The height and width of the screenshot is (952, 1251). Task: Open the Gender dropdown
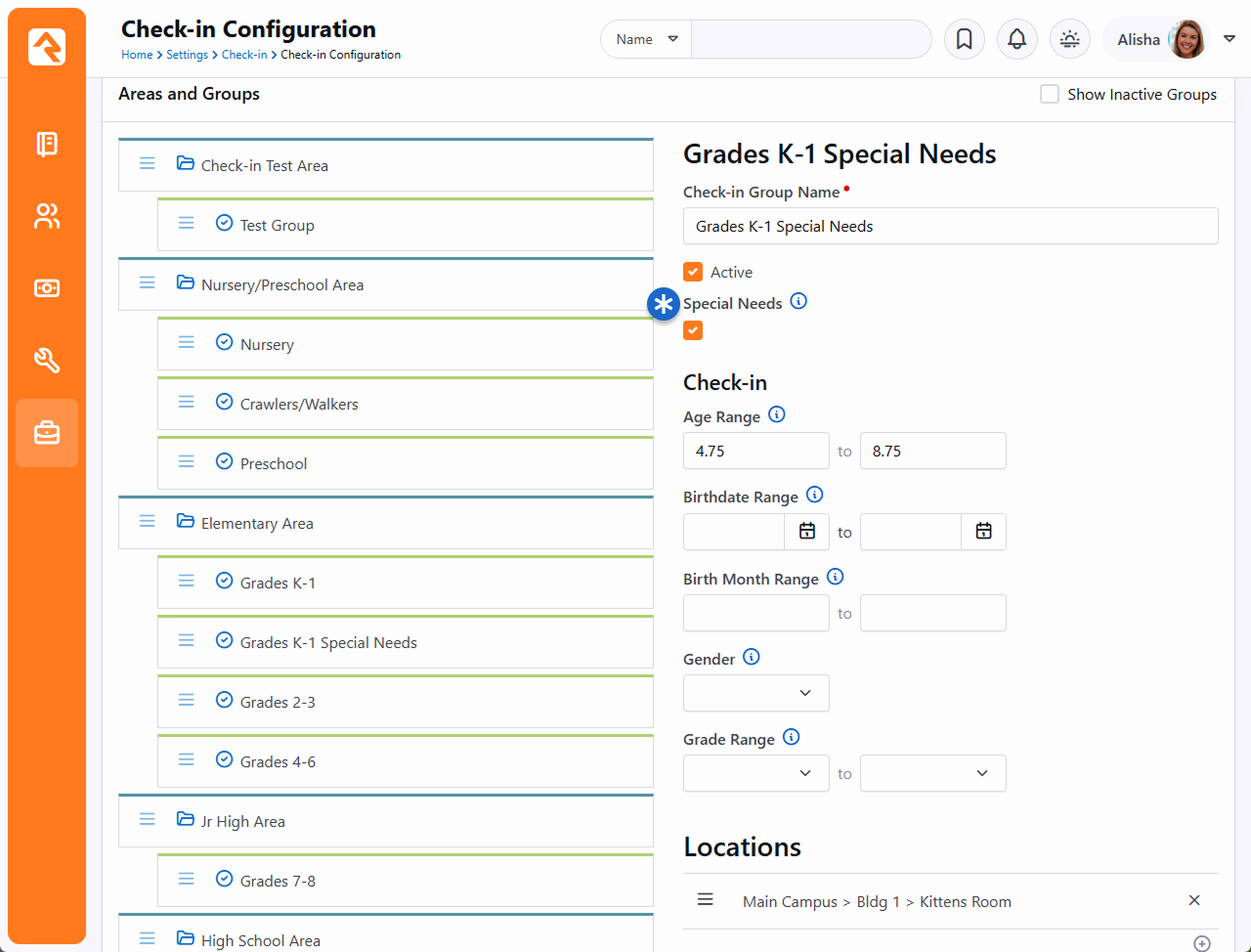point(755,693)
